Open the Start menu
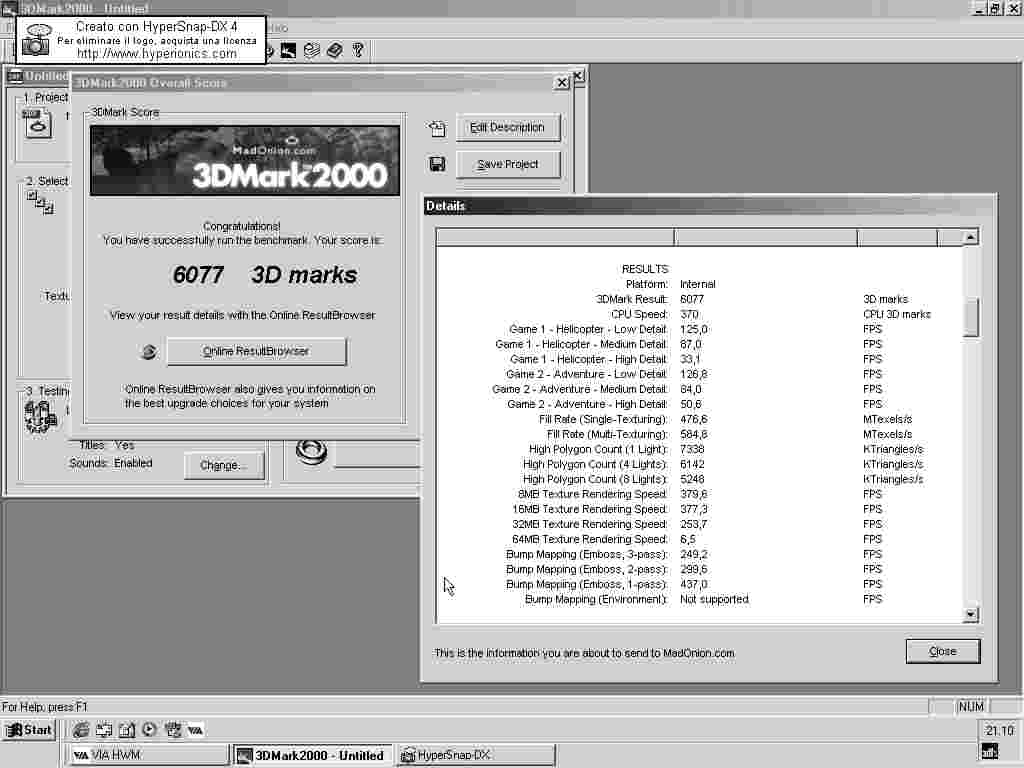The width and height of the screenshot is (1024, 768). point(29,730)
